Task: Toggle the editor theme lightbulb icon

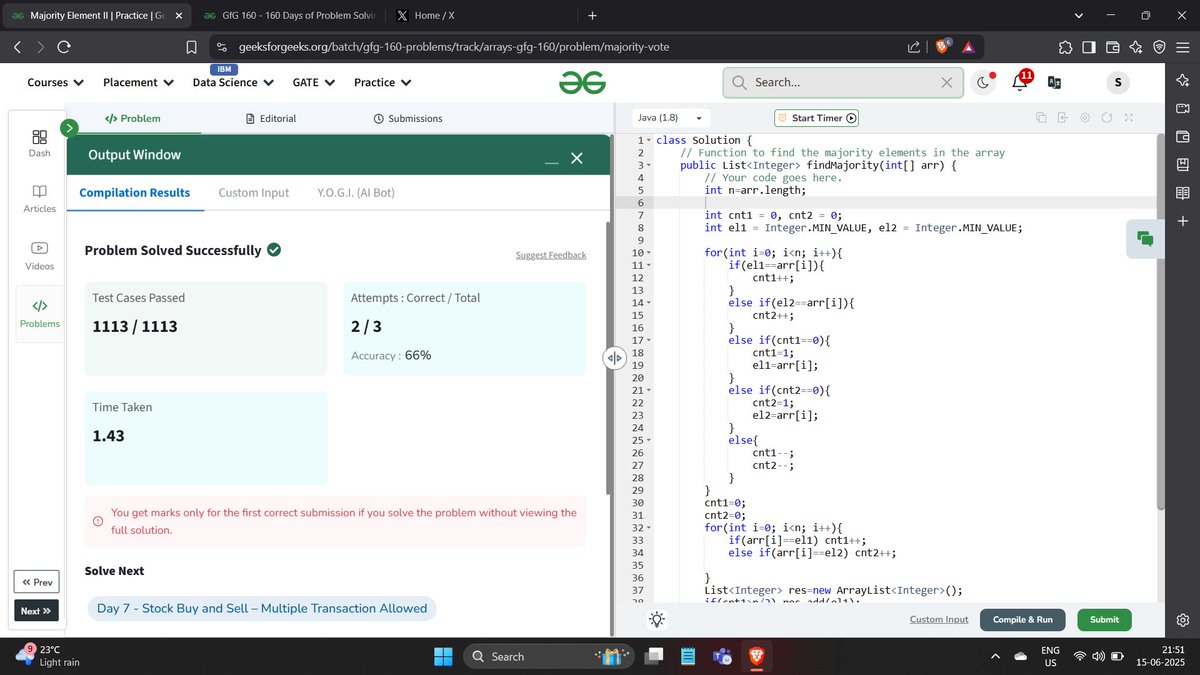Action: point(657,619)
